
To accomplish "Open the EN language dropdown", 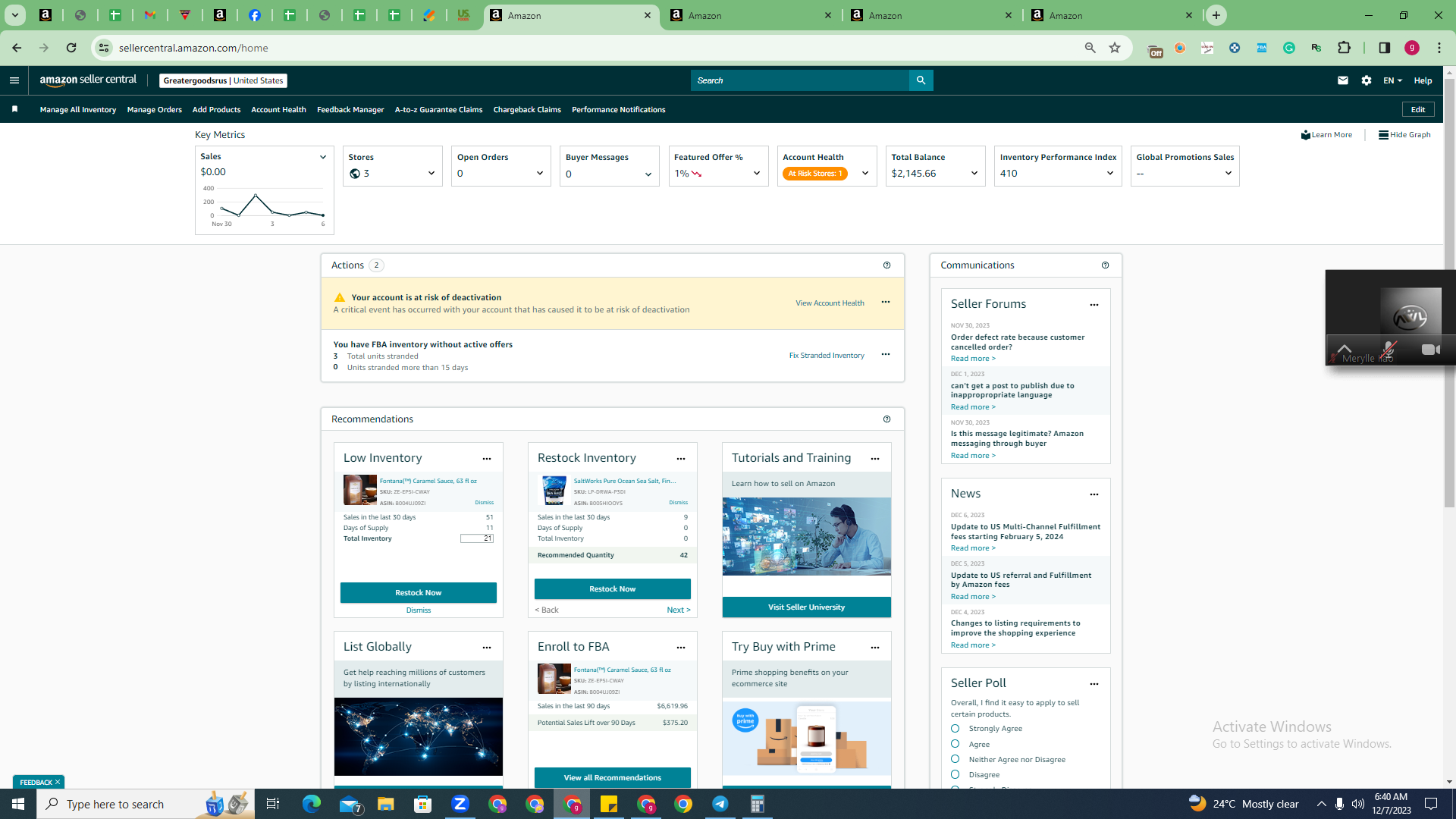I will 1392,80.
